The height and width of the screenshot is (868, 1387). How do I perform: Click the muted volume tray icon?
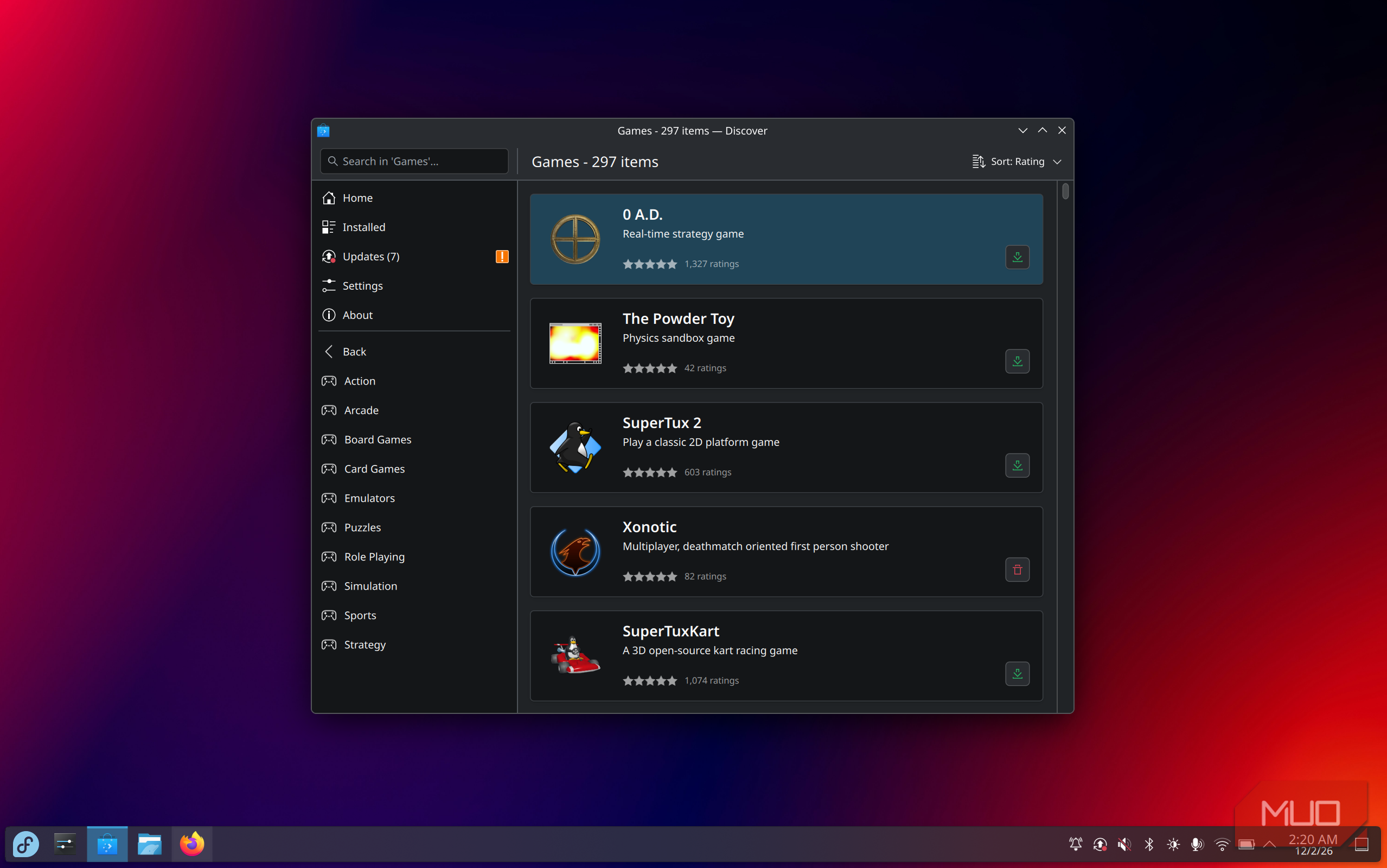(x=1123, y=844)
